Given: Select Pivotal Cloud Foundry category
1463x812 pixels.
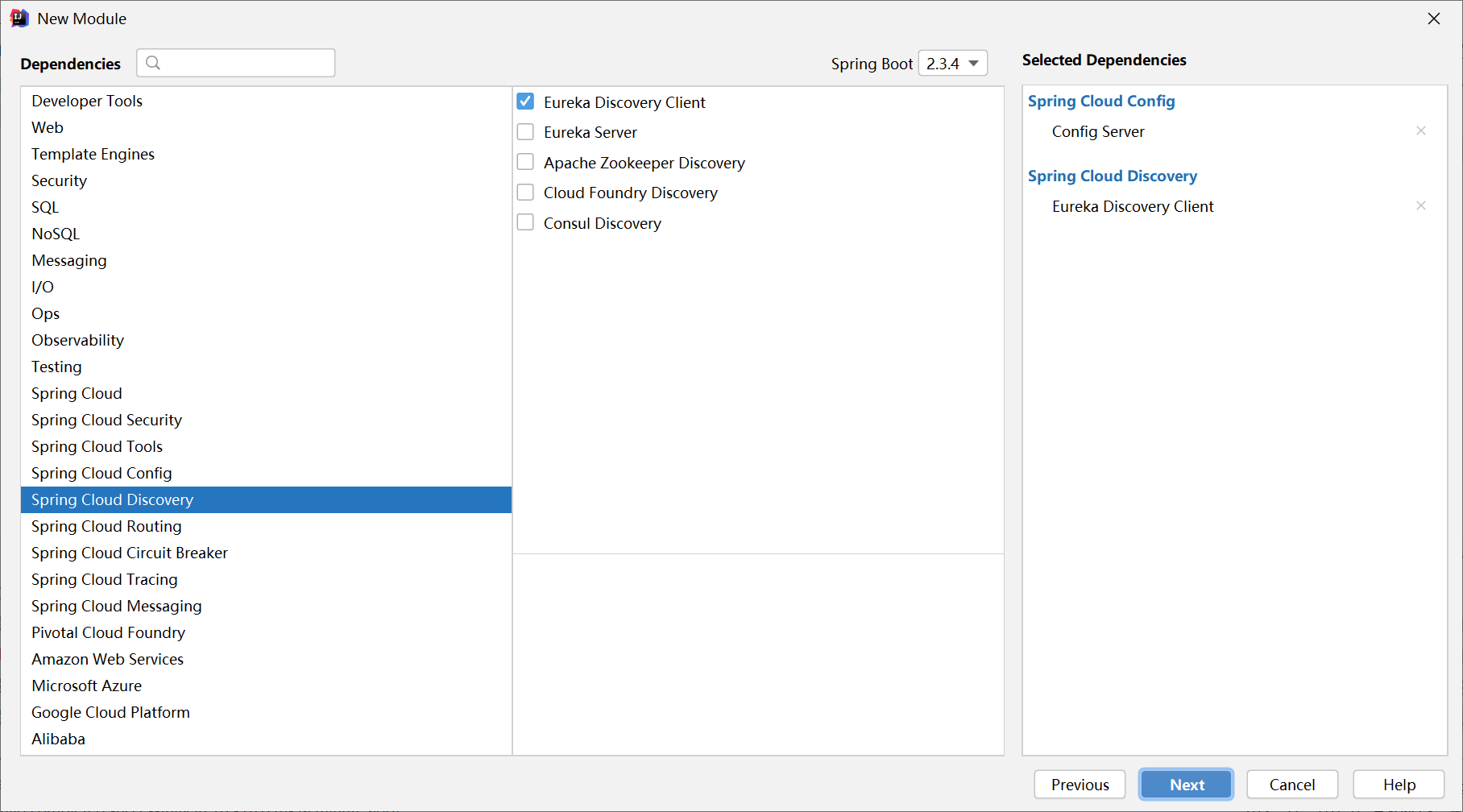Looking at the screenshot, I should coord(266,632).
